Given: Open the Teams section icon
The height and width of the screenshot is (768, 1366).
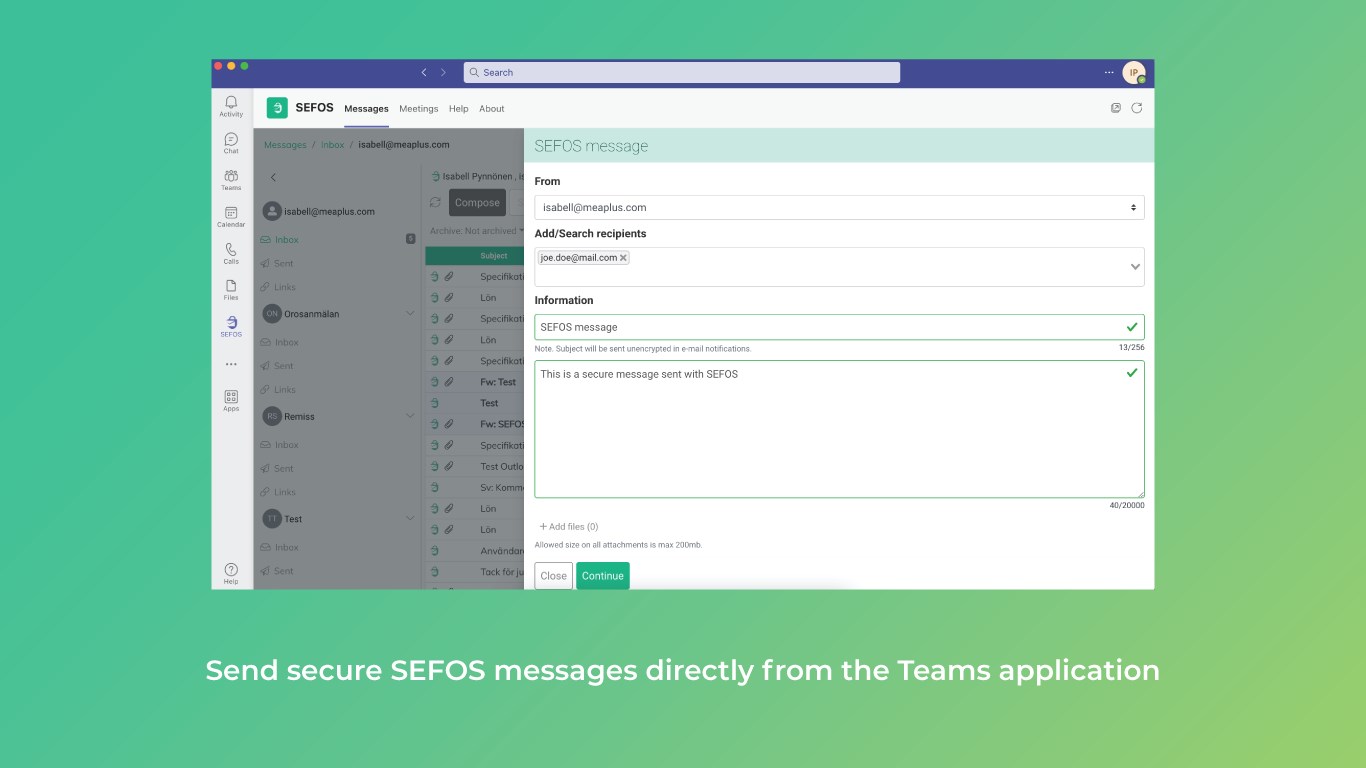Looking at the screenshot, I should click(231, 180).
